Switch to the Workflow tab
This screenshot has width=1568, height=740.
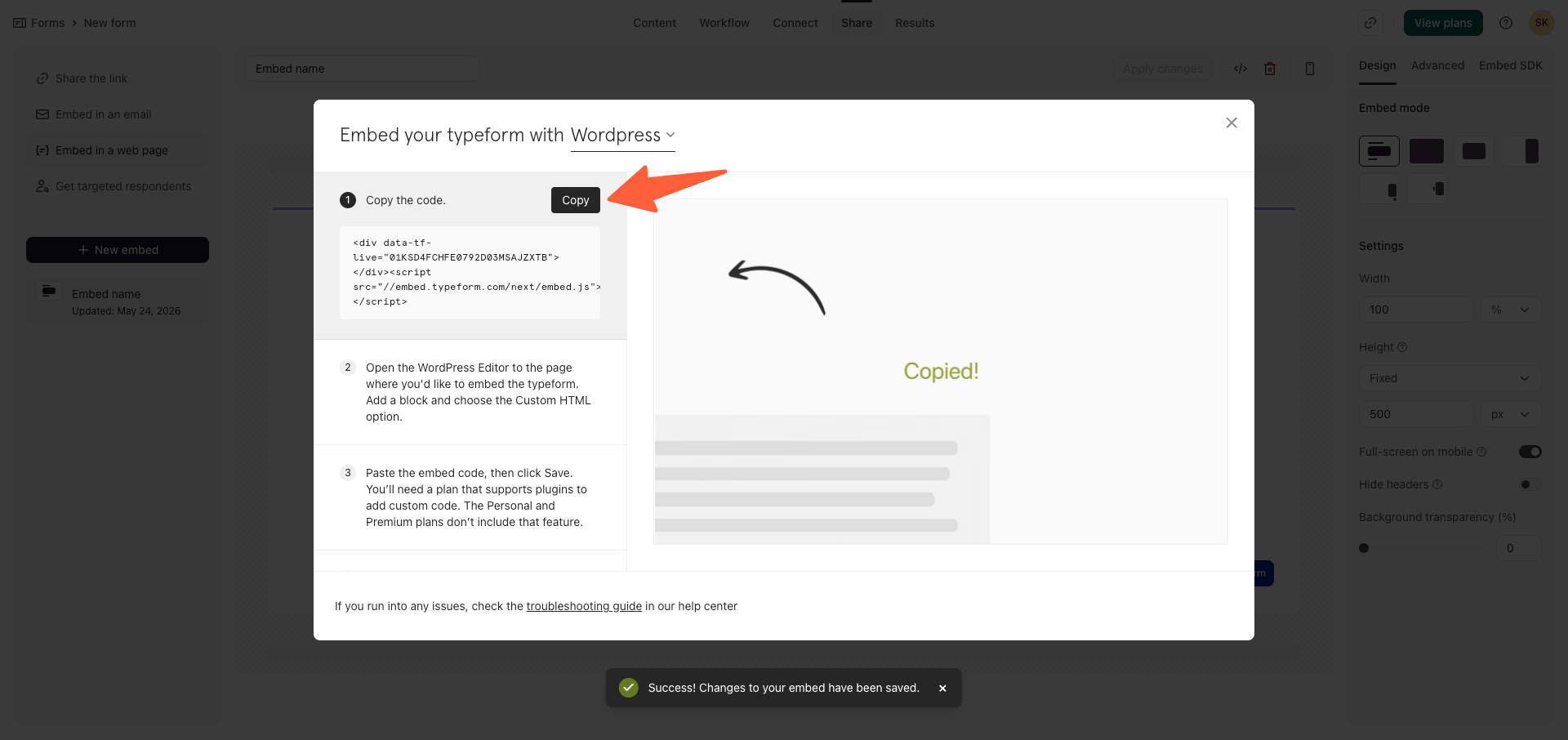click(x=724, y=23)
